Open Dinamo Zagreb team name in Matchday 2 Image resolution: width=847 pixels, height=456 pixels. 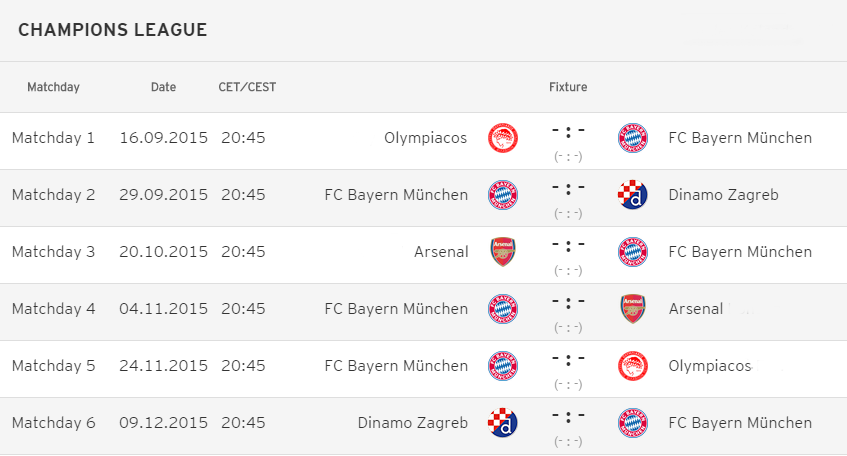coord(723,195)
